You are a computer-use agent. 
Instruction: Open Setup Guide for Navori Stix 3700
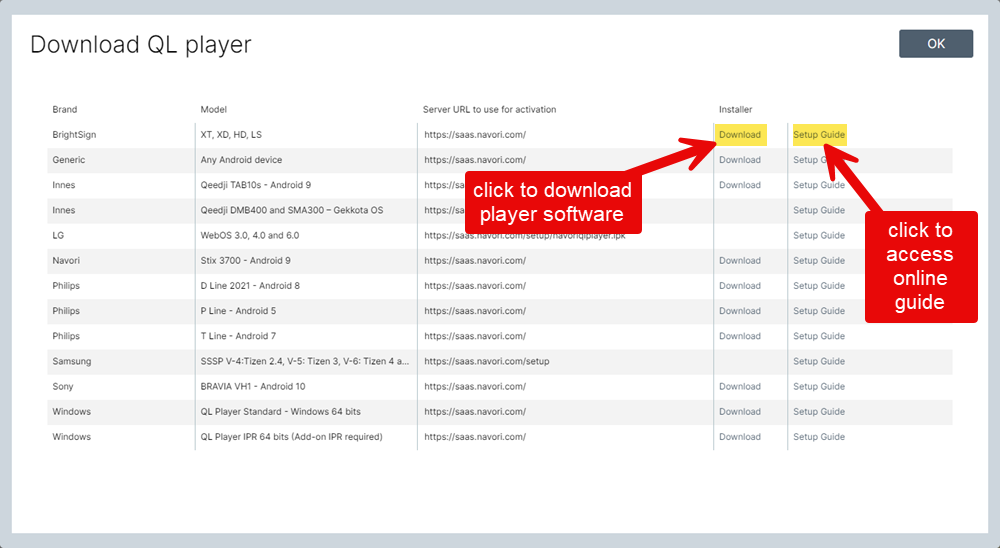[x=819, y=260]
